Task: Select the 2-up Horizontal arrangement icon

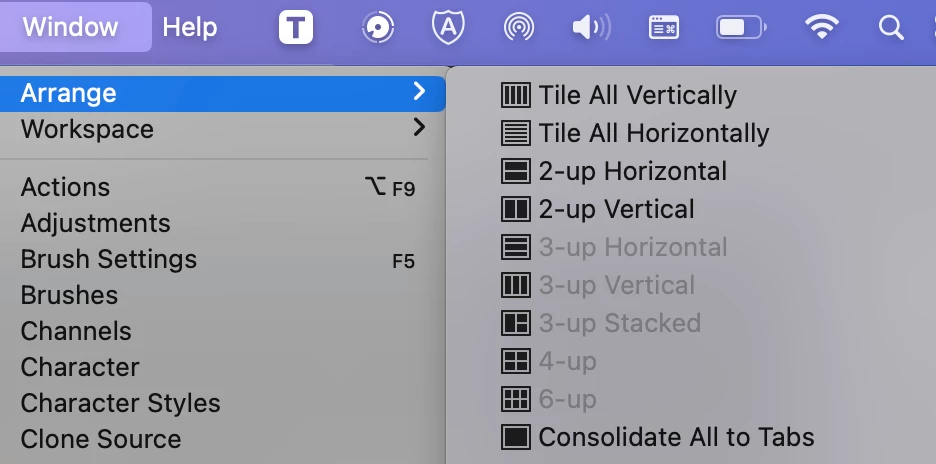Action: (x=515, y=171)
